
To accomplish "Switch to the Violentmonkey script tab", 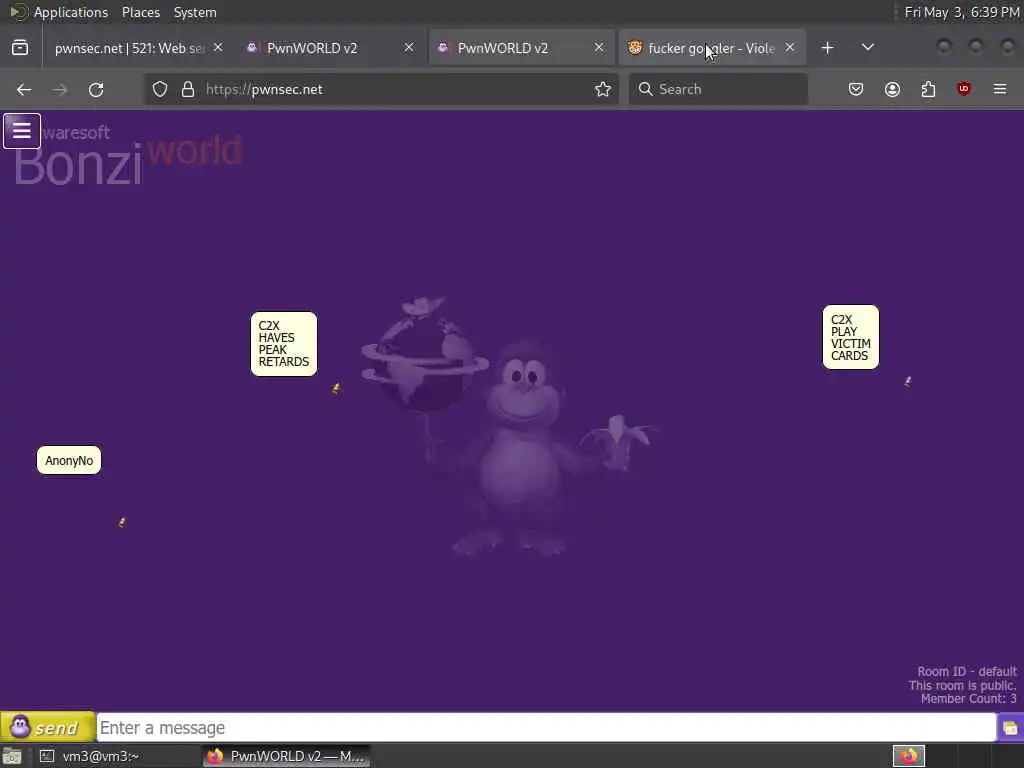I will coord(711,48).
